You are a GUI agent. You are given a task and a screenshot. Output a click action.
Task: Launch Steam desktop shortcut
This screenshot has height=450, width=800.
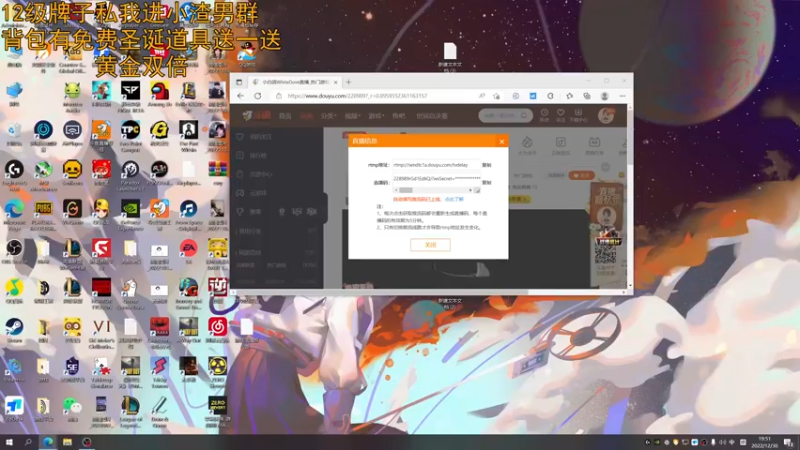14,330
